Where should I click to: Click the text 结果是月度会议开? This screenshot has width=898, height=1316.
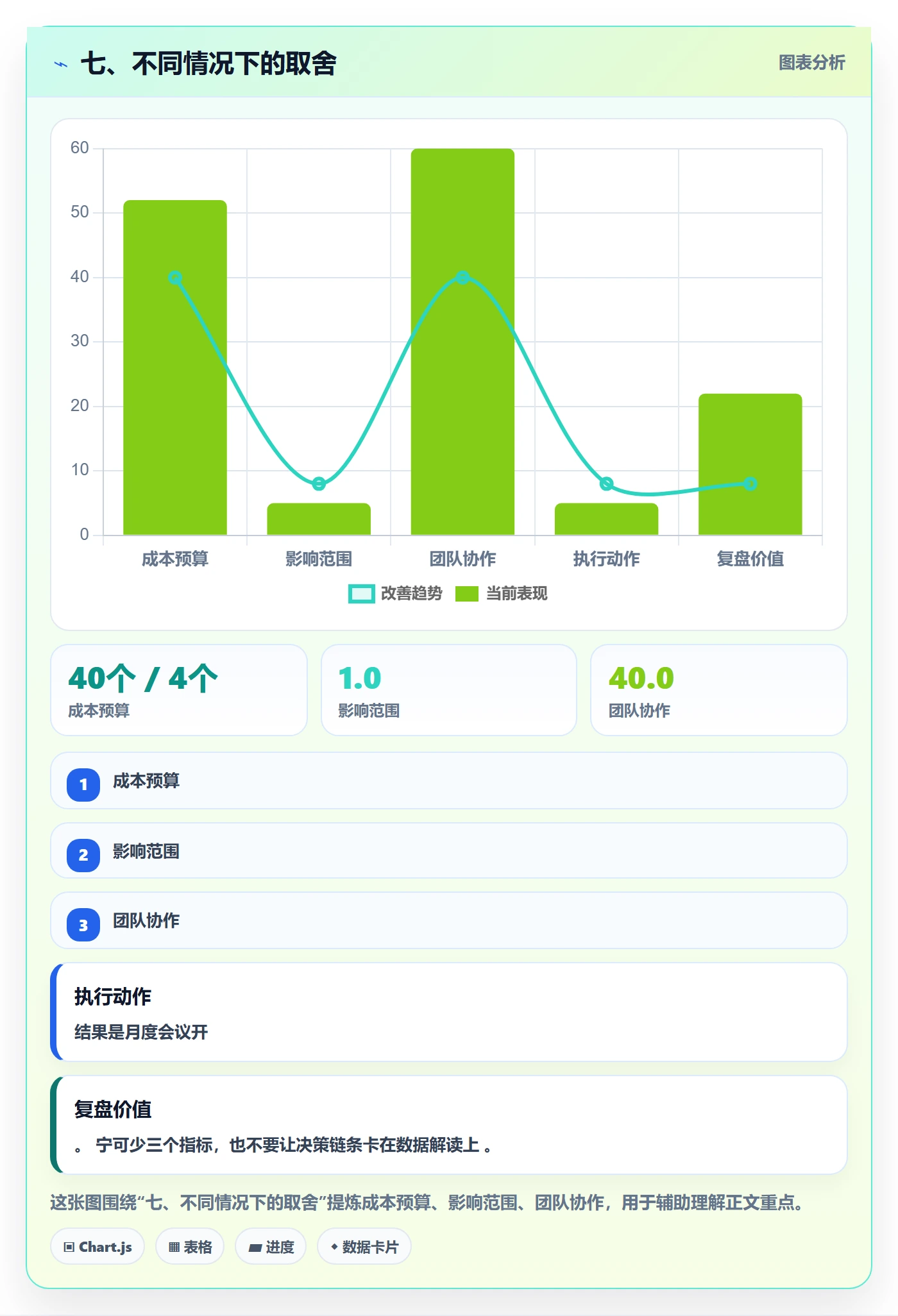(x=141, y=1033)
